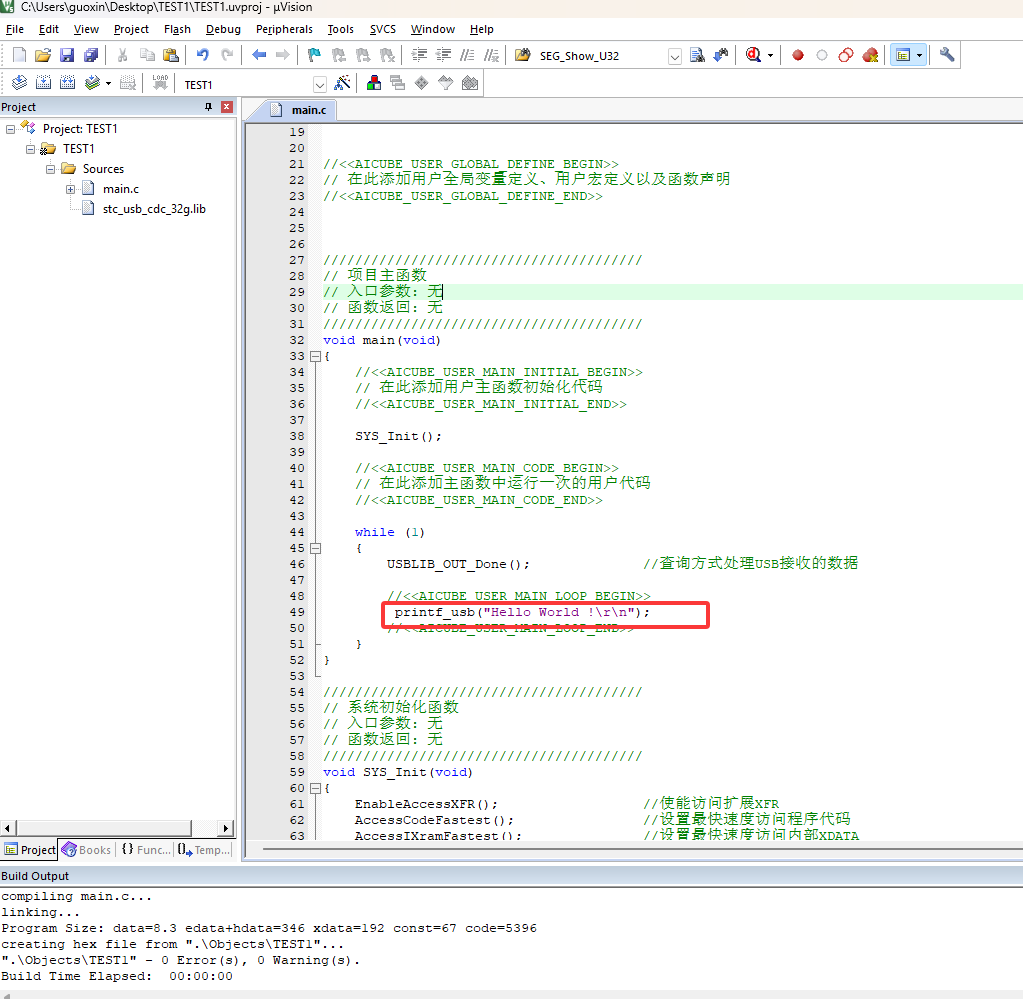Kill all breakpoints with the red X icon
This screenshot has width=1023, height=999.
click(870, 55)
